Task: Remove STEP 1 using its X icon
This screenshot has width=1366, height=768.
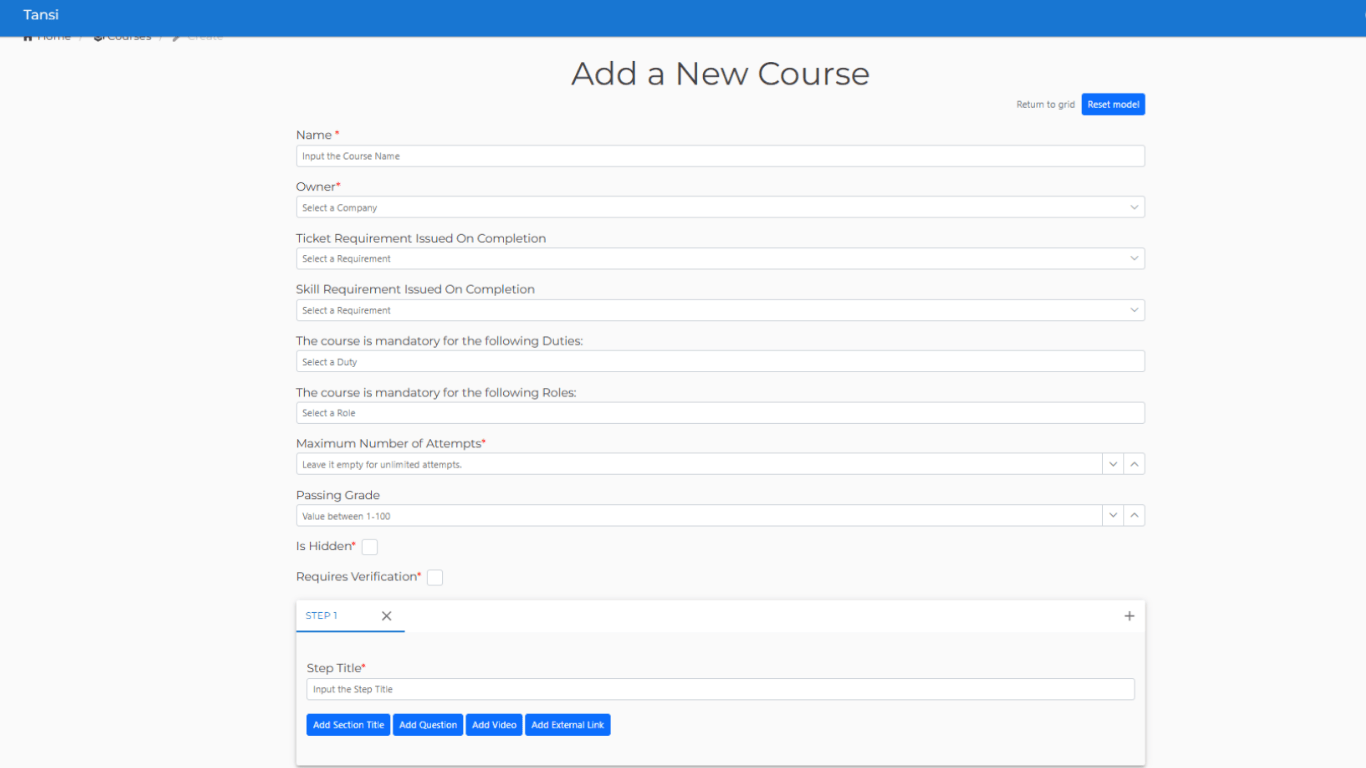Action: 386,616
